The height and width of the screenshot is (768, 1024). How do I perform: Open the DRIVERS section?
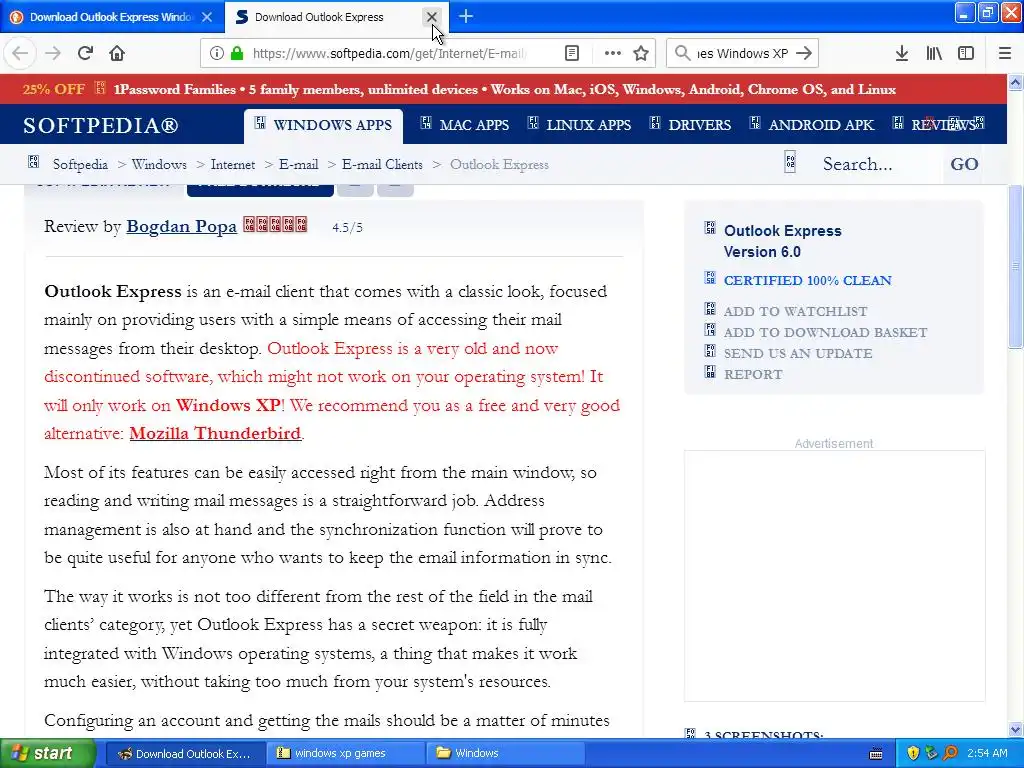coord(690,124)
